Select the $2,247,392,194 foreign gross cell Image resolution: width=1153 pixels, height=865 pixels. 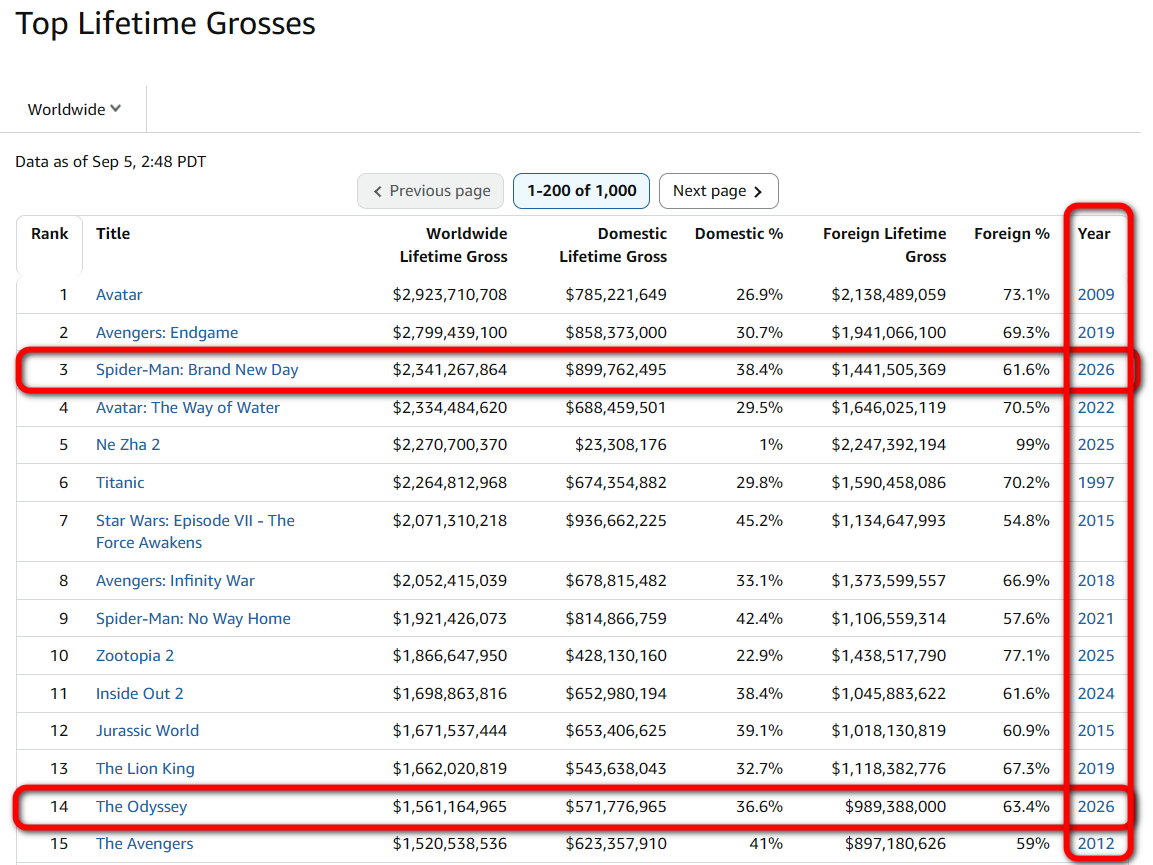click(x=888, y=445)
